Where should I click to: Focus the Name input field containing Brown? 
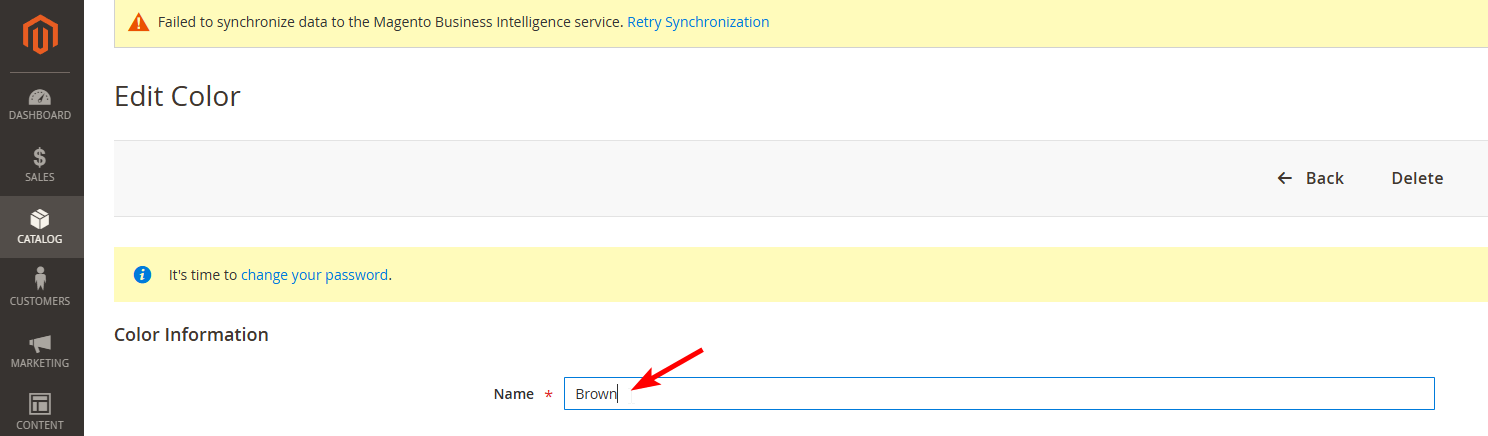click(x=1000, y=394)
